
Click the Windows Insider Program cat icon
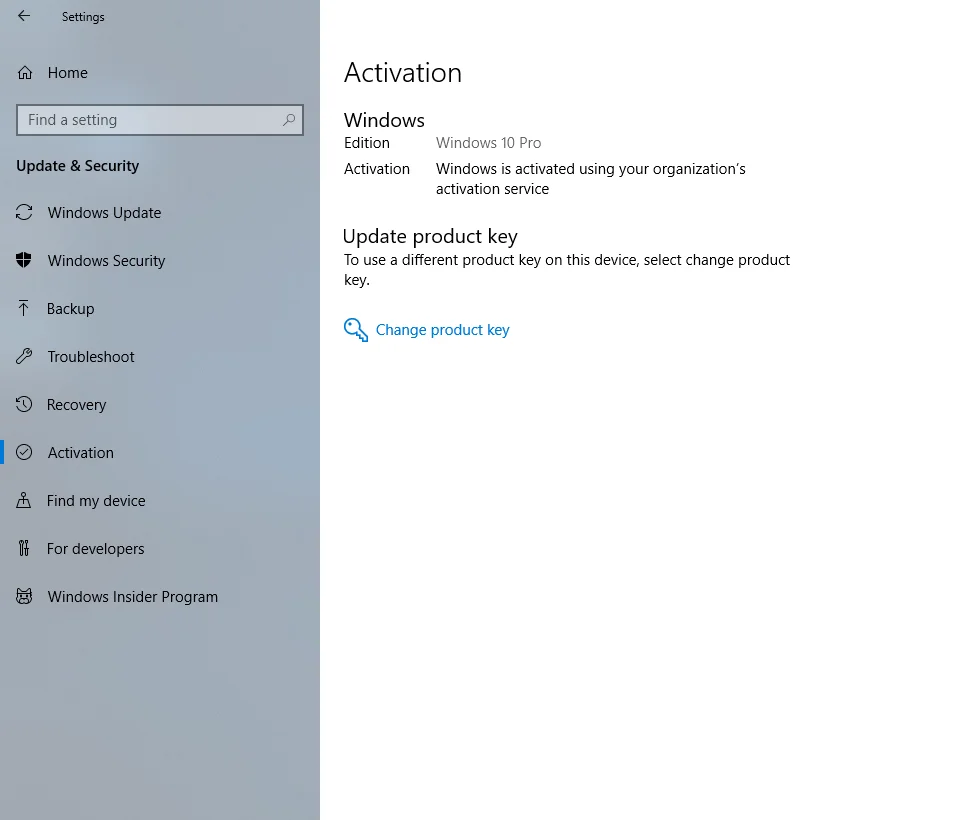point(24,596)
